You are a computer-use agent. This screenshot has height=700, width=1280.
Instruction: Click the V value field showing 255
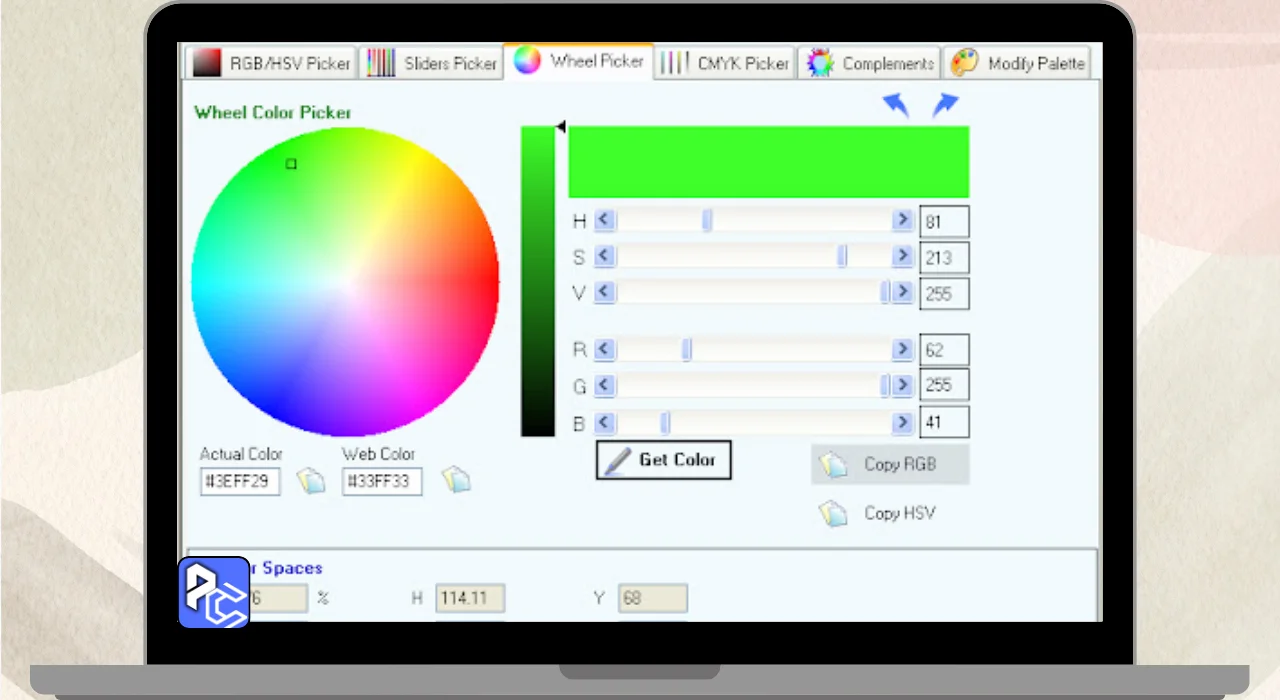[944, 294]
